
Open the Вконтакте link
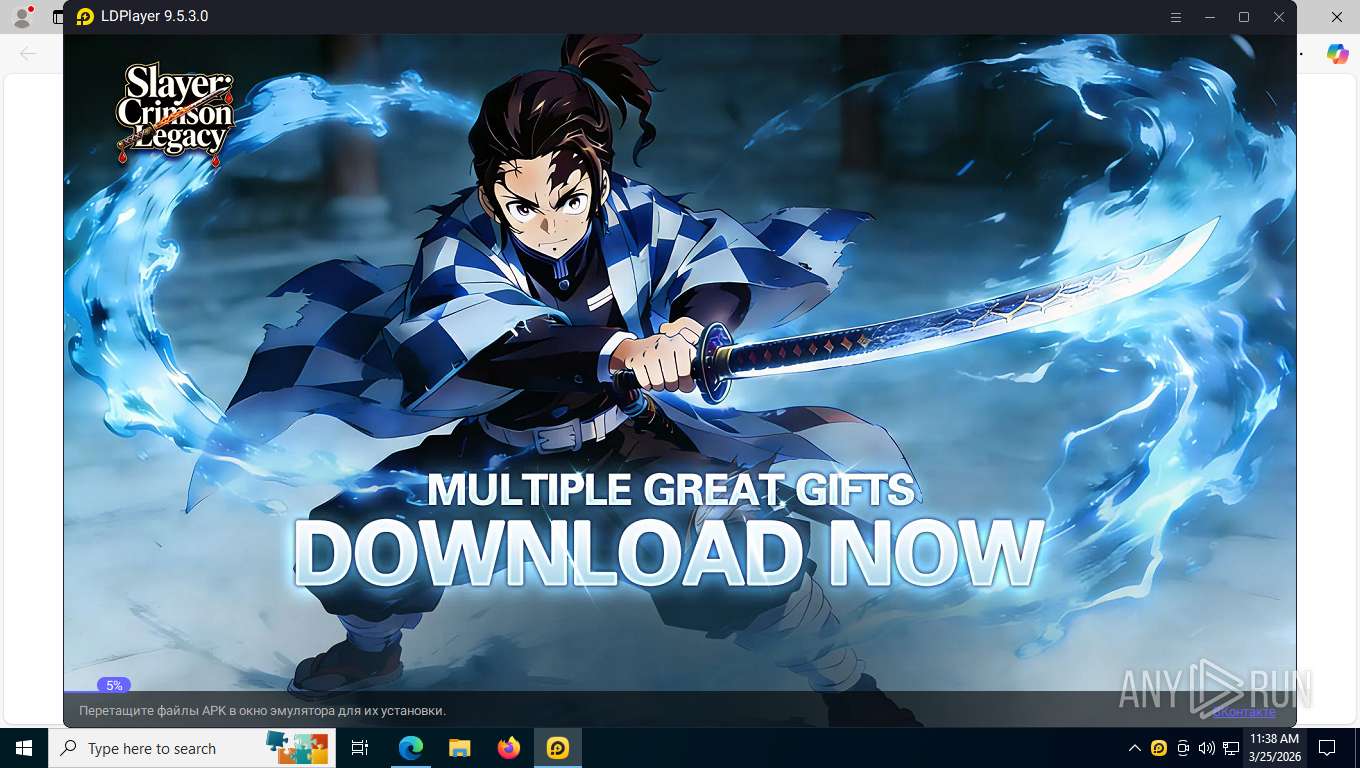click(1244, 711)
